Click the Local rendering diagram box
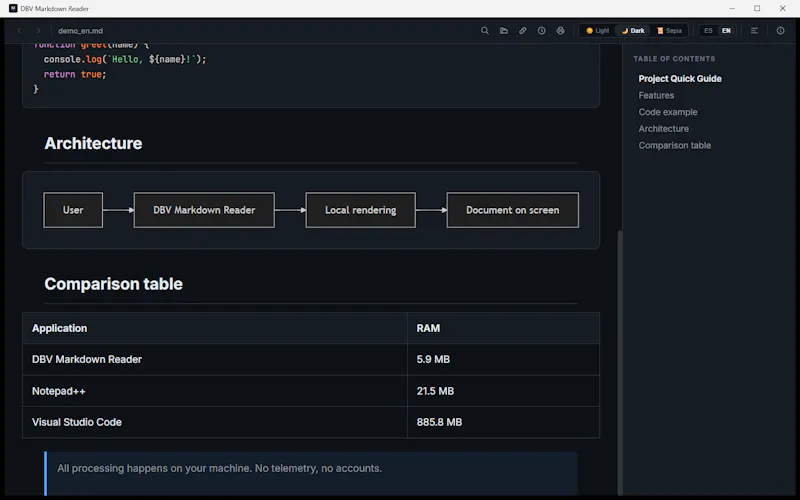This screenshot has width=800, height=500. tap(361, 210)
